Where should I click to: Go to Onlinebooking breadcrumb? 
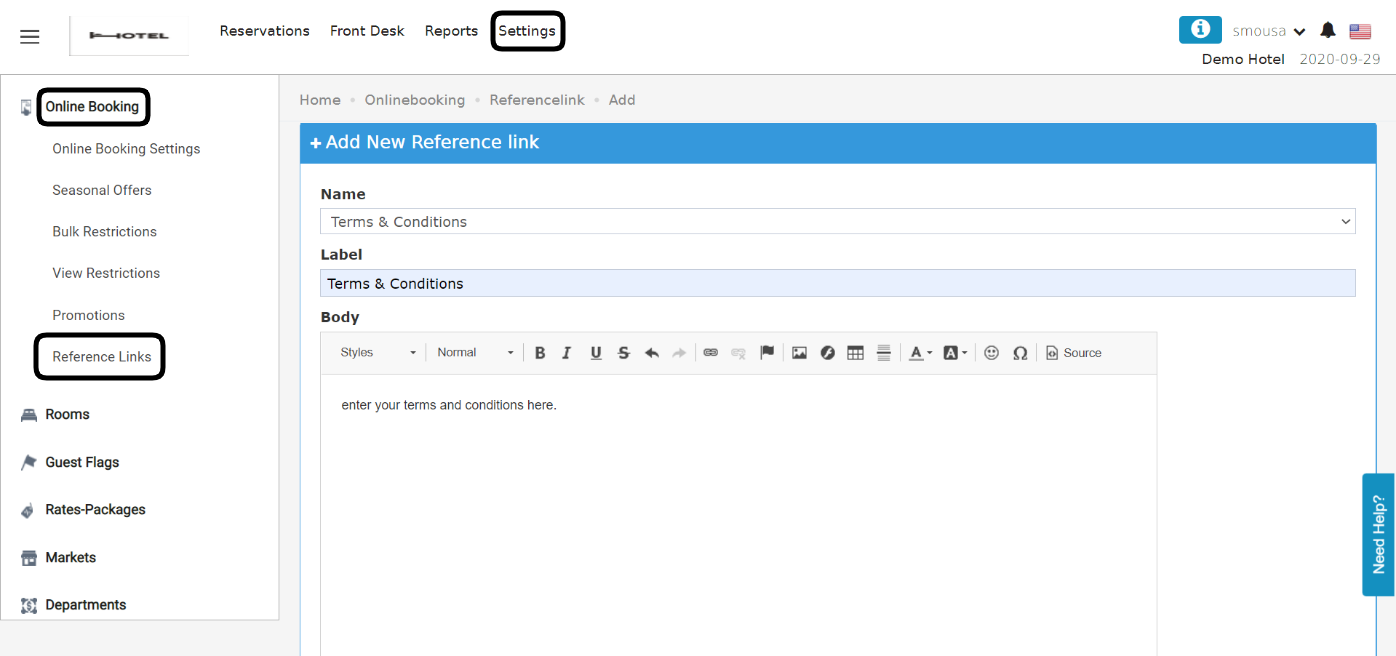415,100
